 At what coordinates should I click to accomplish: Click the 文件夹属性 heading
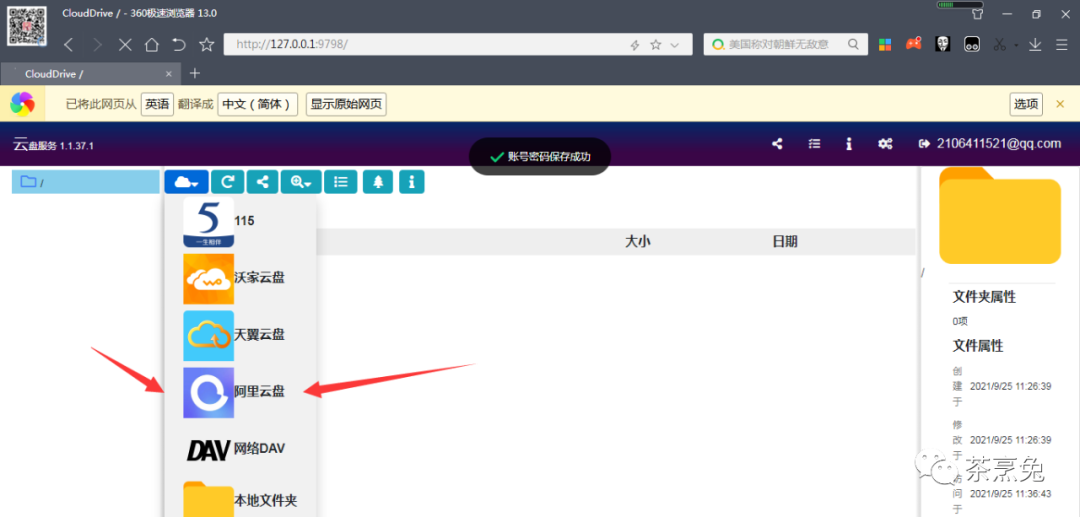(x=984, y=297)
